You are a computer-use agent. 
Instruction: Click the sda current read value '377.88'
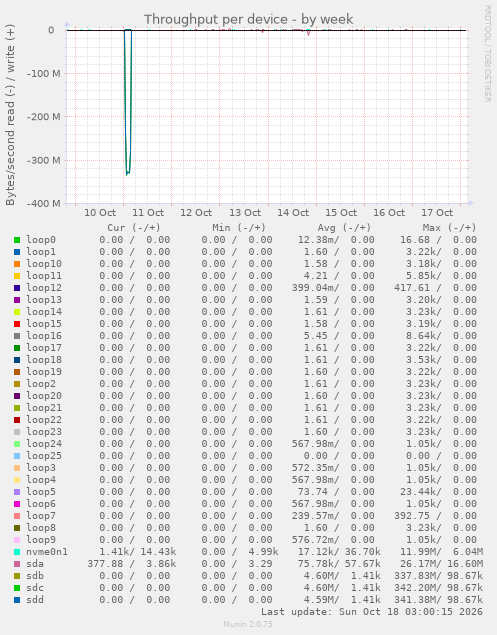[x=105, y=564]
